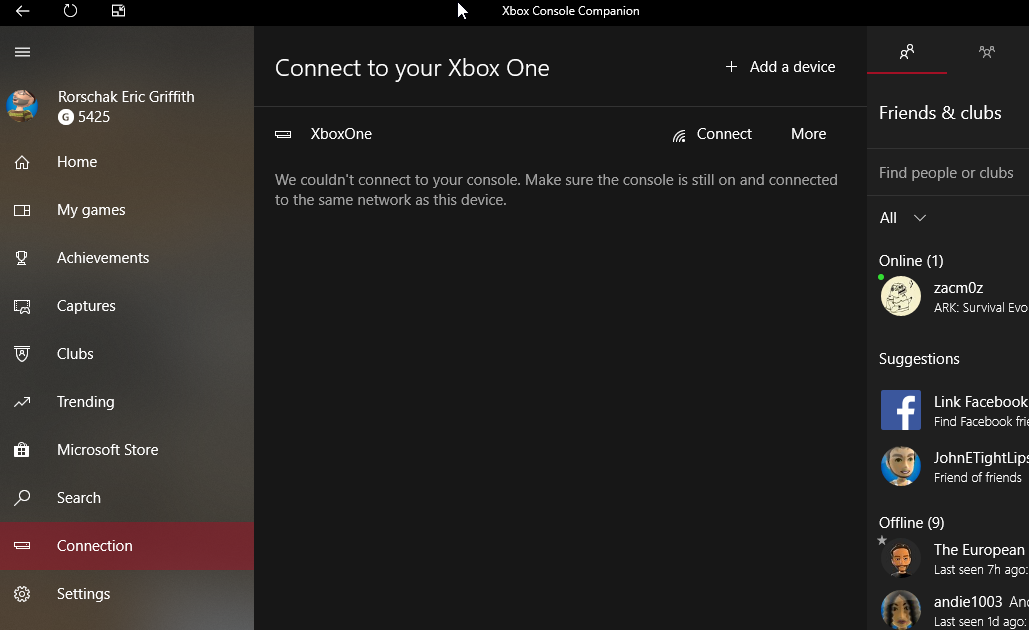The image size is (1029, 630).
Task: Click the Search magnifier icon
Action: 22,497
